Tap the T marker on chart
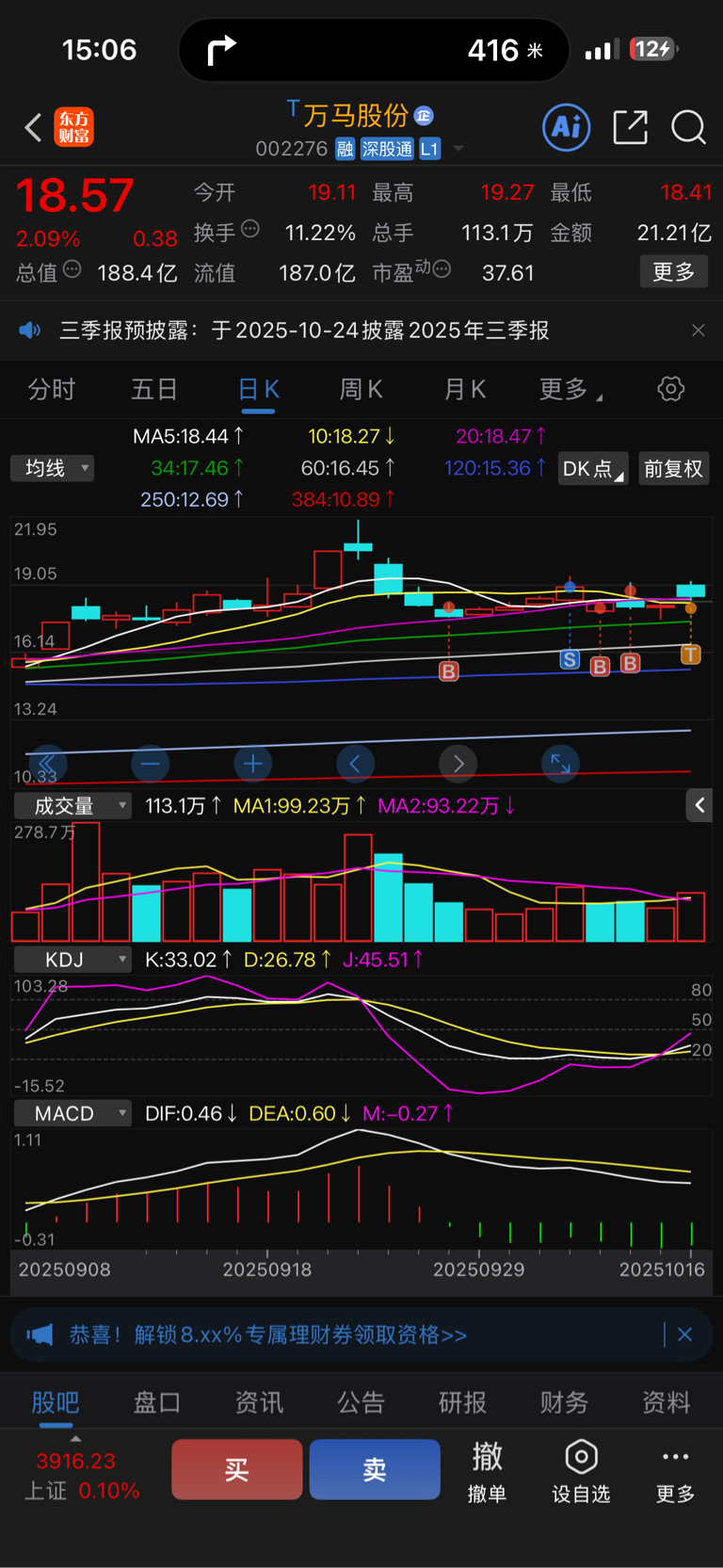The width and height of the screenshot is (723, 1568). coord(690,655)
